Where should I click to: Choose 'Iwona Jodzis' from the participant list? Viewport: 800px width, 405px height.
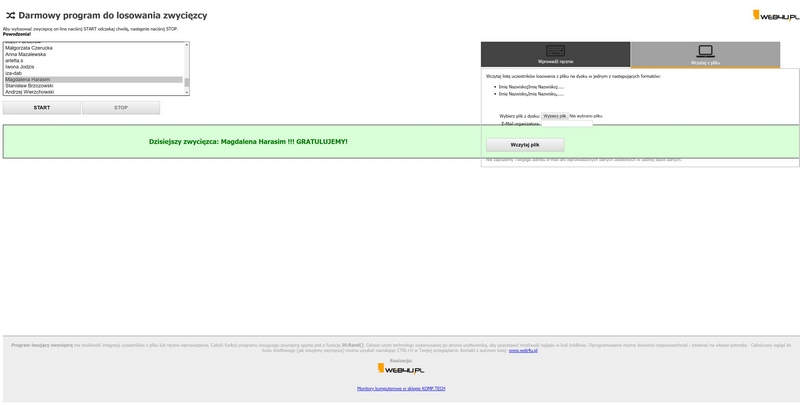pyautogui.click(x=20, y=66)
